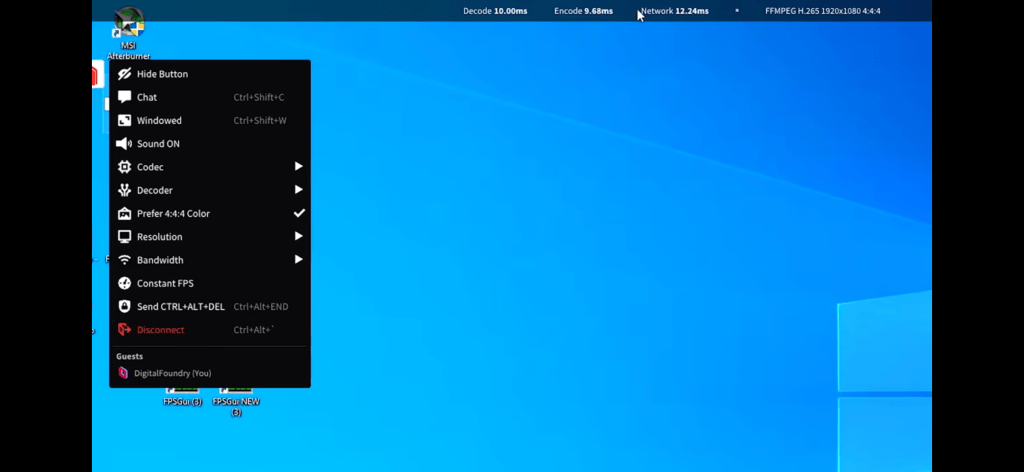Viewport: 1024px width, 472px height.
Task: Click the Prefer 4:4:4 Color icon
Action: point(124,213)
